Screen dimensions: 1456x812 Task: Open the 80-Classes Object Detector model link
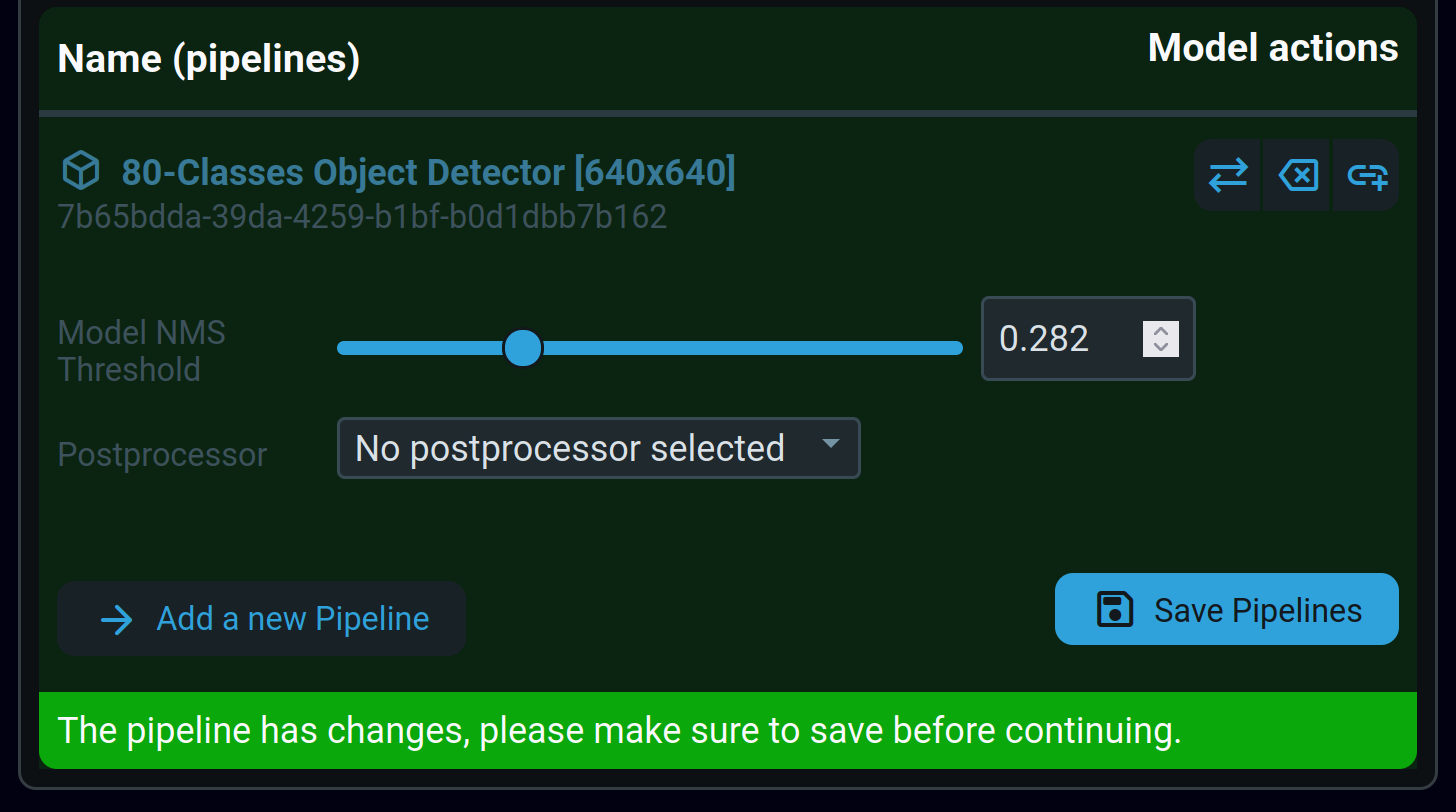tap(428, 173)
